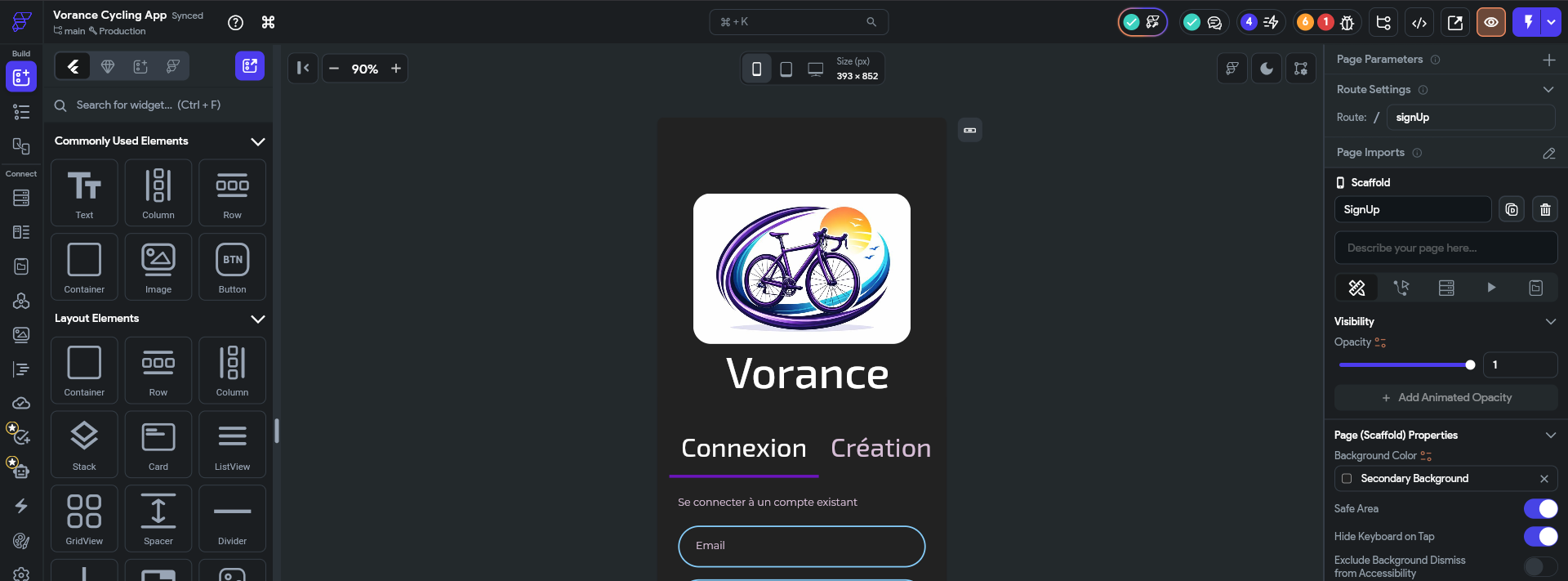The width and height of the screenshot is (1568, 581).
Task: Toggle canvas dark mode moon icon
Action: (x=1267, y=69)
